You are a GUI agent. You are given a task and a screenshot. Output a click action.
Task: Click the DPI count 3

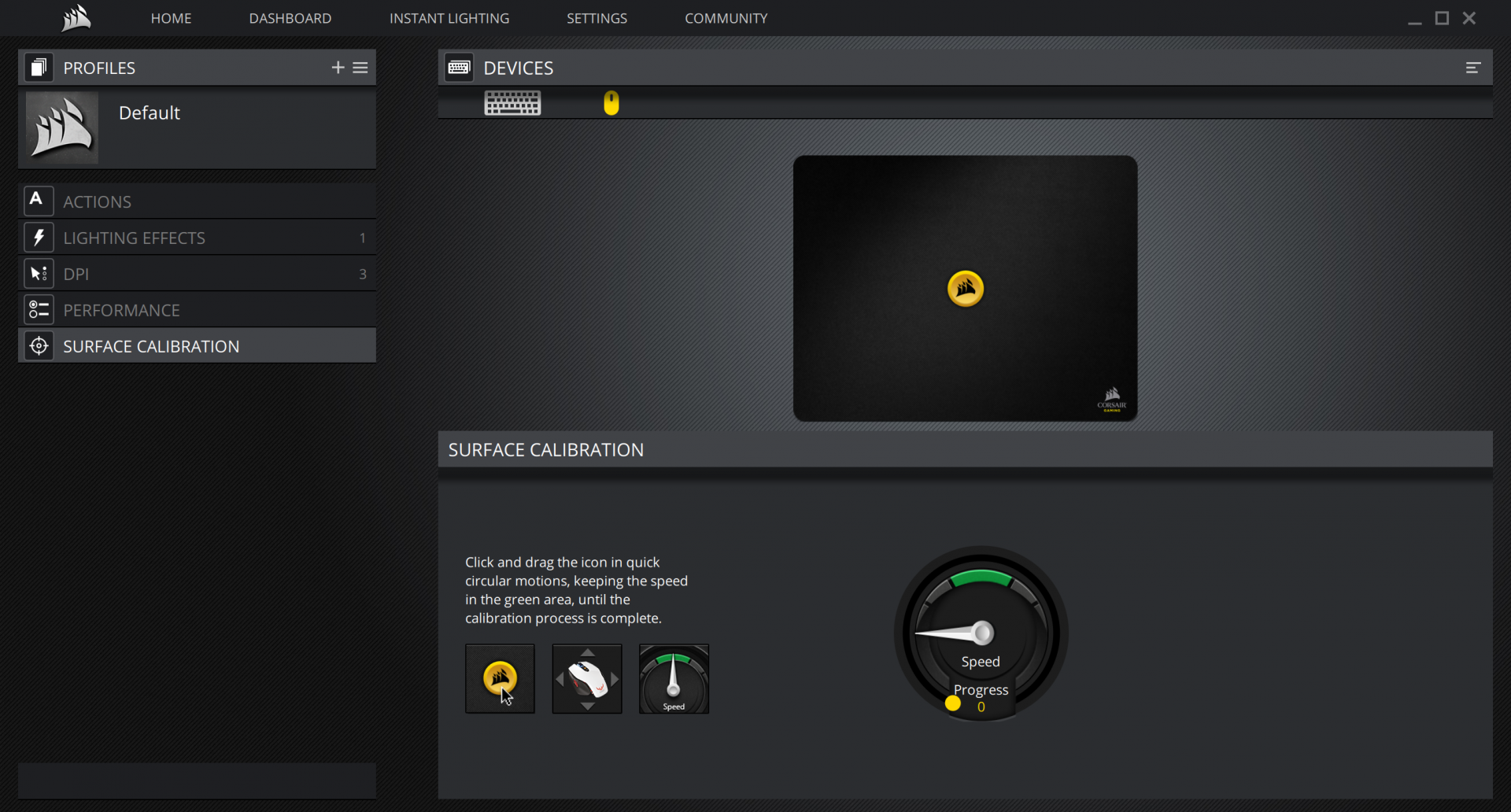[x=363, y=274]
